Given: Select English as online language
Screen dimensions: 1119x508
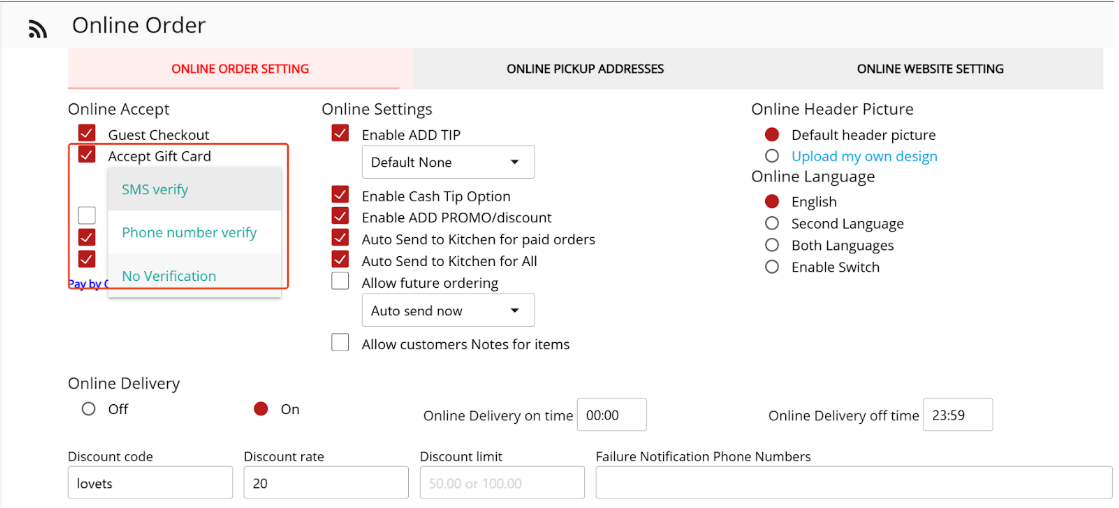Looking at the screenshot, I should pyautogui.click(x=771, y=202).
